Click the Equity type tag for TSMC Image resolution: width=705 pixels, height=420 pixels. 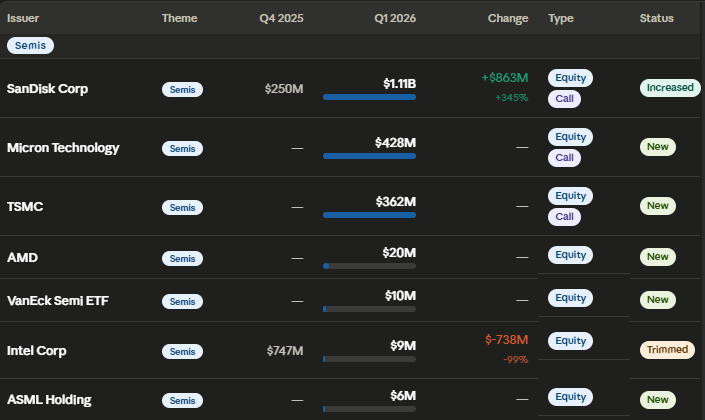(570, 196)
